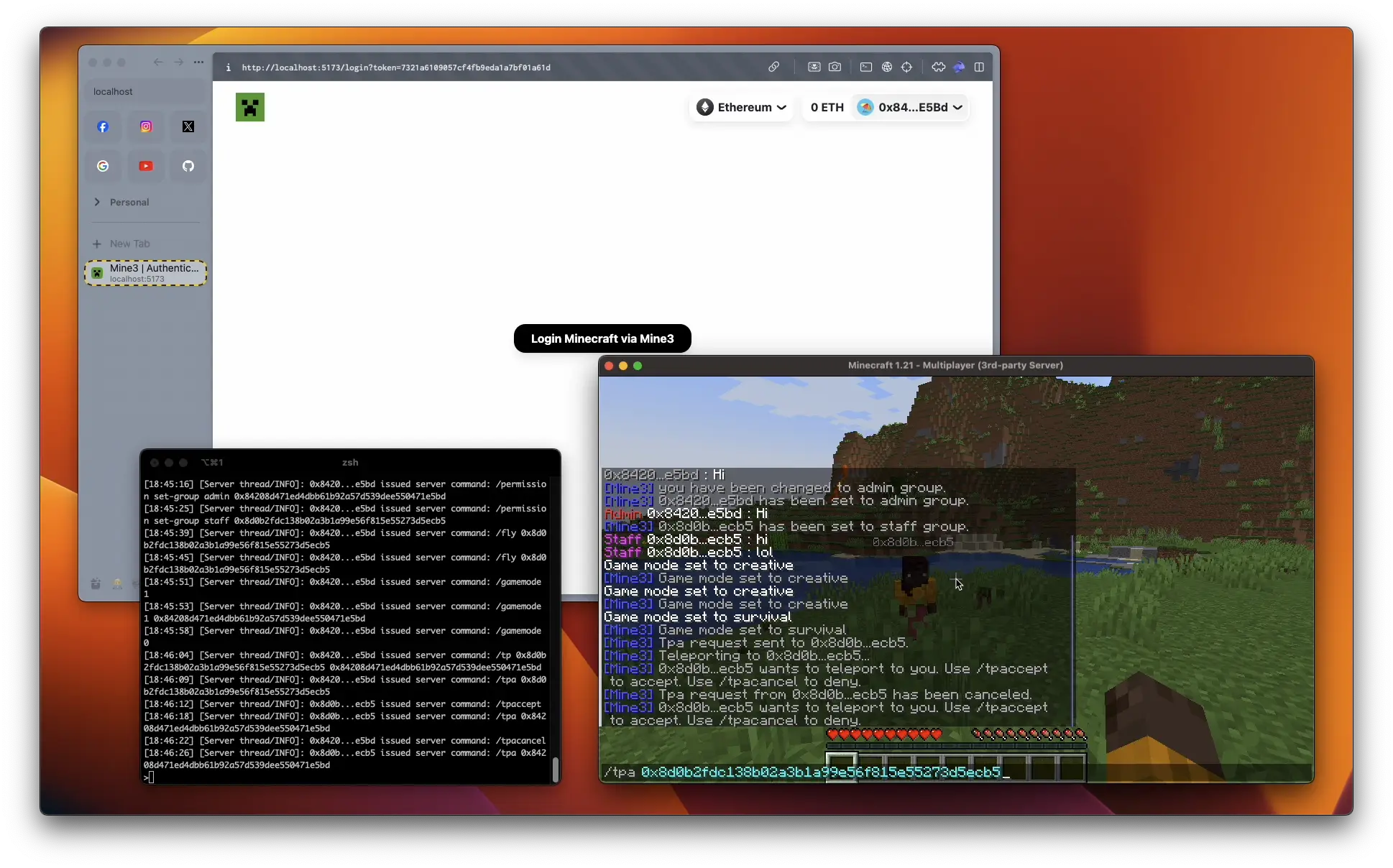Viewport: 1393px width, 868px height.
Task: Click the Mine3 tab creeper favicon
Action: pyautogui.click(x=97, y=273)
